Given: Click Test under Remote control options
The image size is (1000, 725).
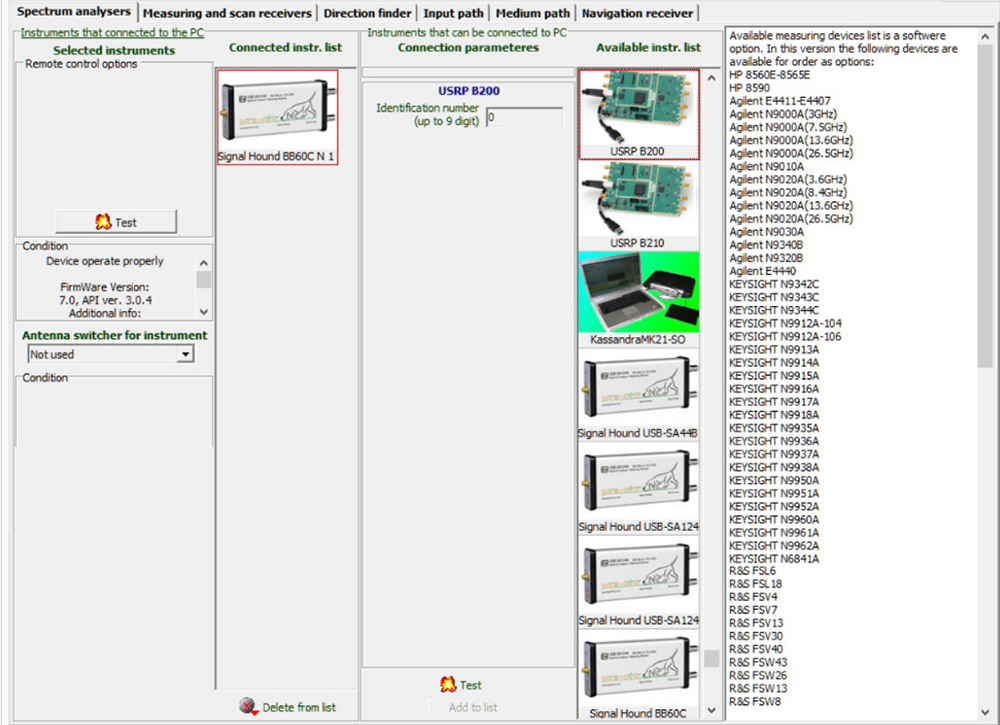Looking at the screenshot, I should coord(116,222).
